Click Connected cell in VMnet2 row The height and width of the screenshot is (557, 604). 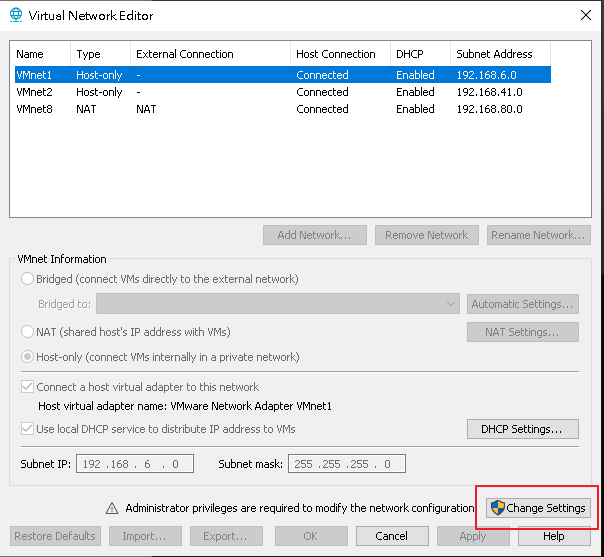(322, 92)
